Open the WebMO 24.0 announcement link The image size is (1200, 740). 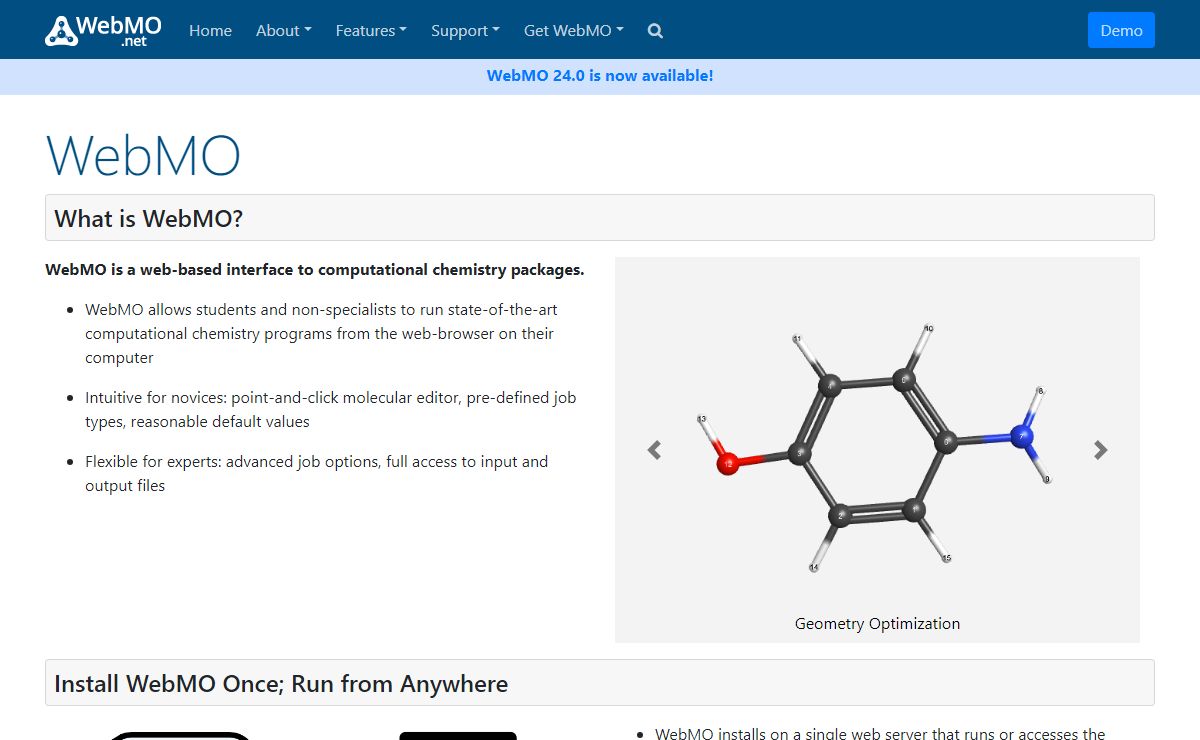(x=600, y=76)
